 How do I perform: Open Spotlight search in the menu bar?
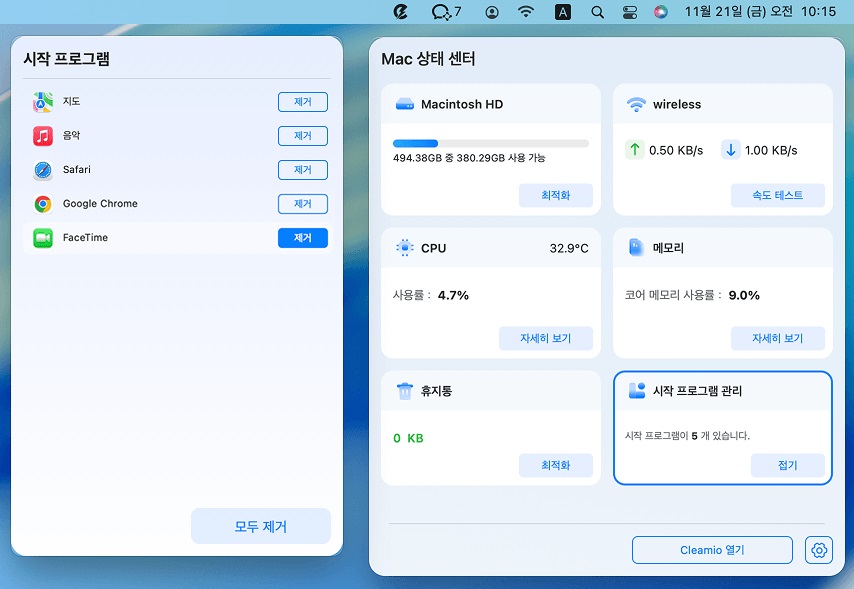[x=598, y=12]
